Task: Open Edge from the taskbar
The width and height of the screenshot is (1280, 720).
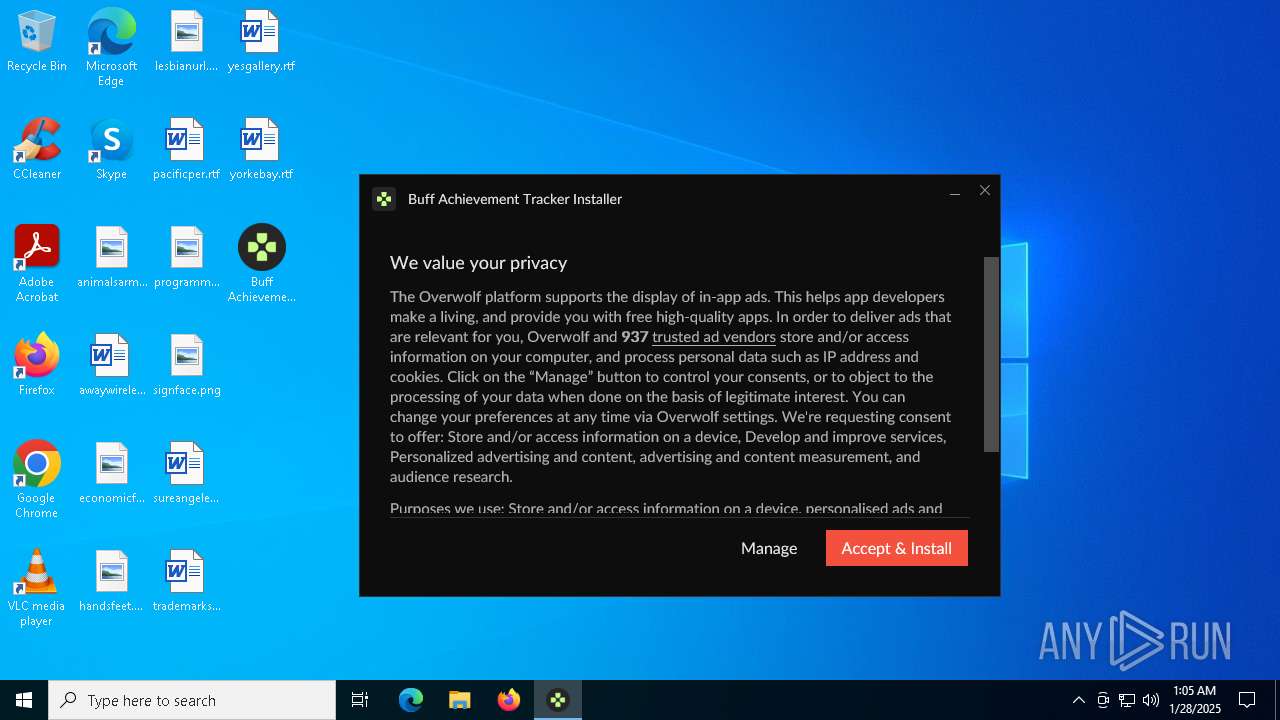Action: (x=411, y=700)
